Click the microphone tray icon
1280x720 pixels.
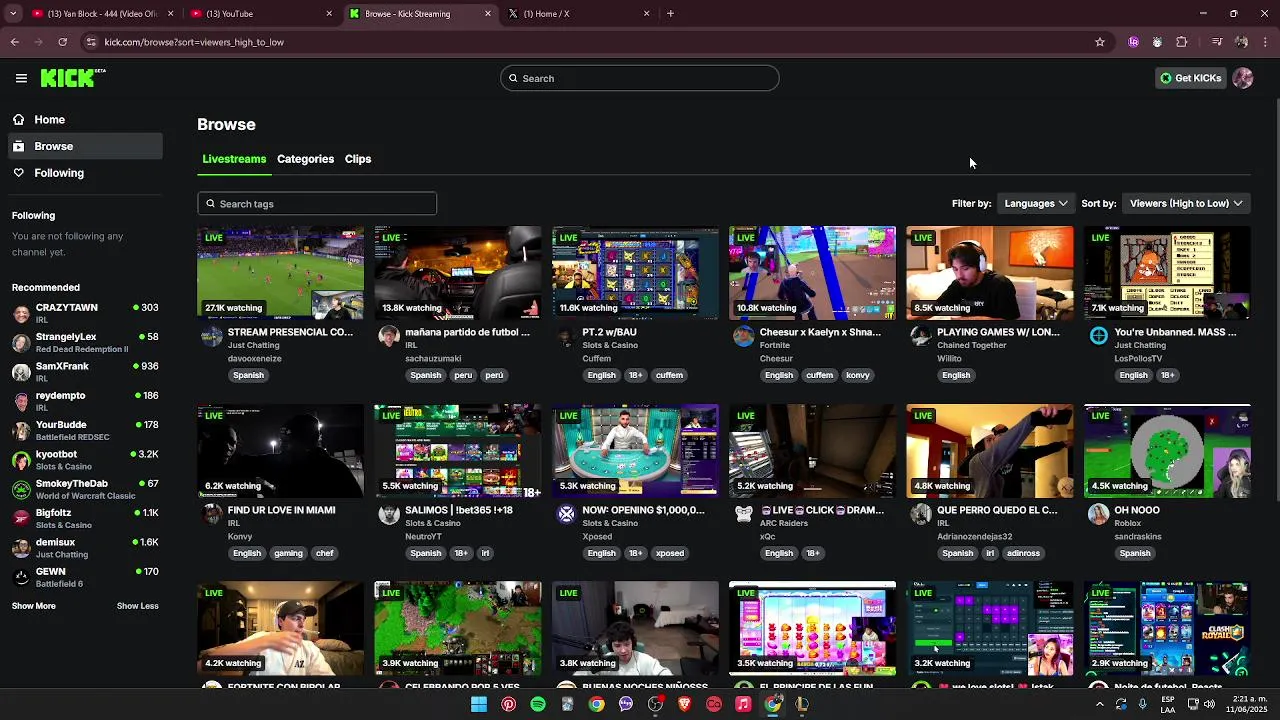point(1143,704)
